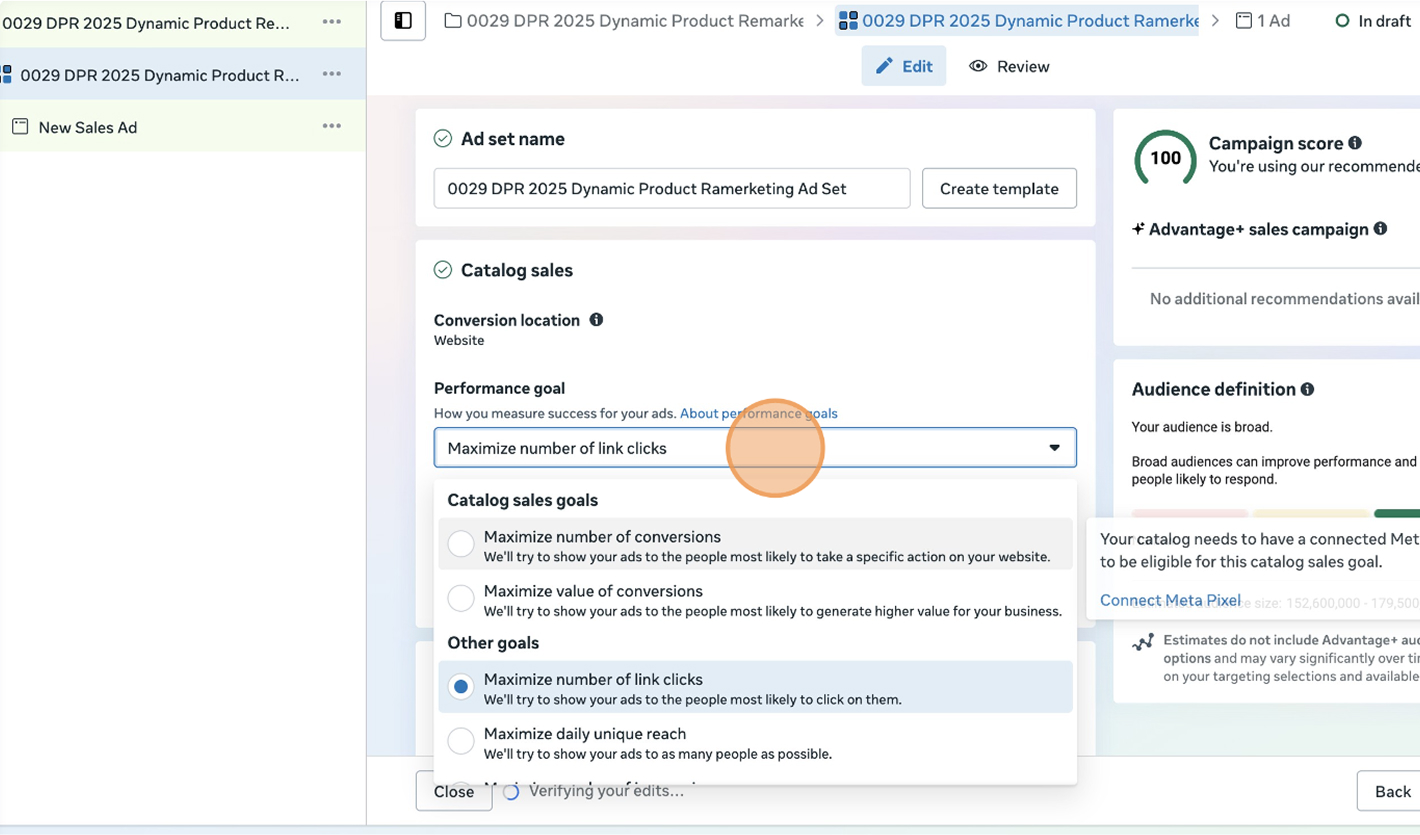Select Maximize daily unique reach option

pyautogui.click(x=461, y=741)
